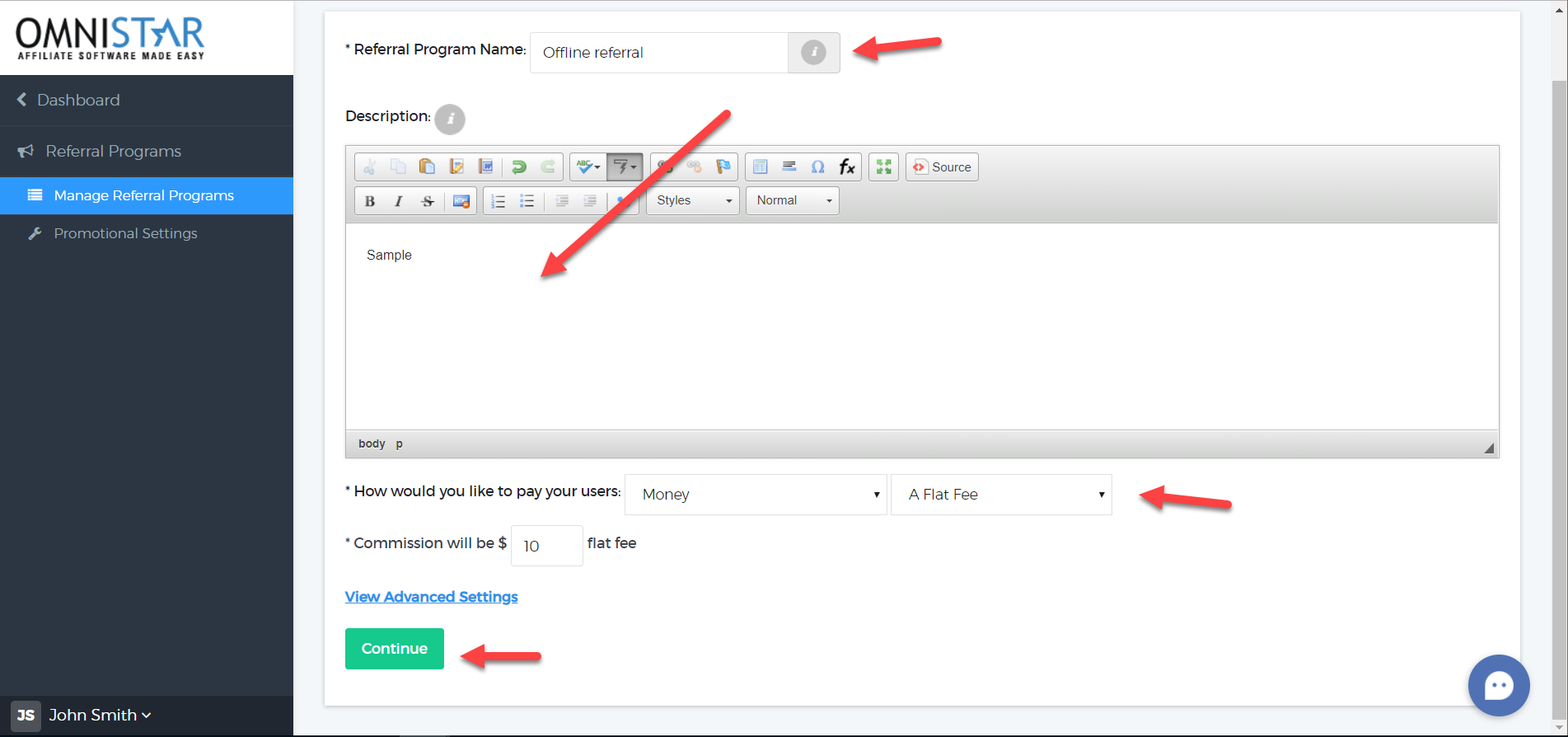The width and height of the screenshot is (1568, 737).
Task: Click the 'body' element path tag
Action: tap(372, 444)
